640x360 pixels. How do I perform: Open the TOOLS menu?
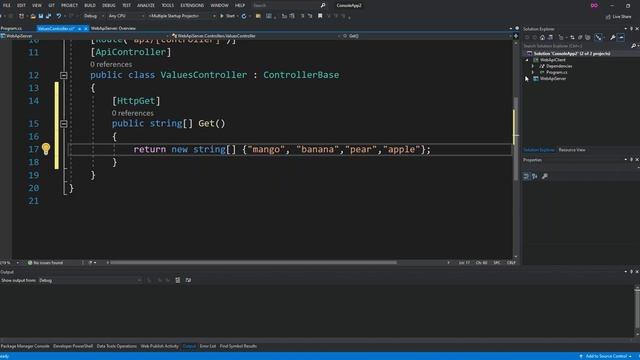(x=167, y=5)
